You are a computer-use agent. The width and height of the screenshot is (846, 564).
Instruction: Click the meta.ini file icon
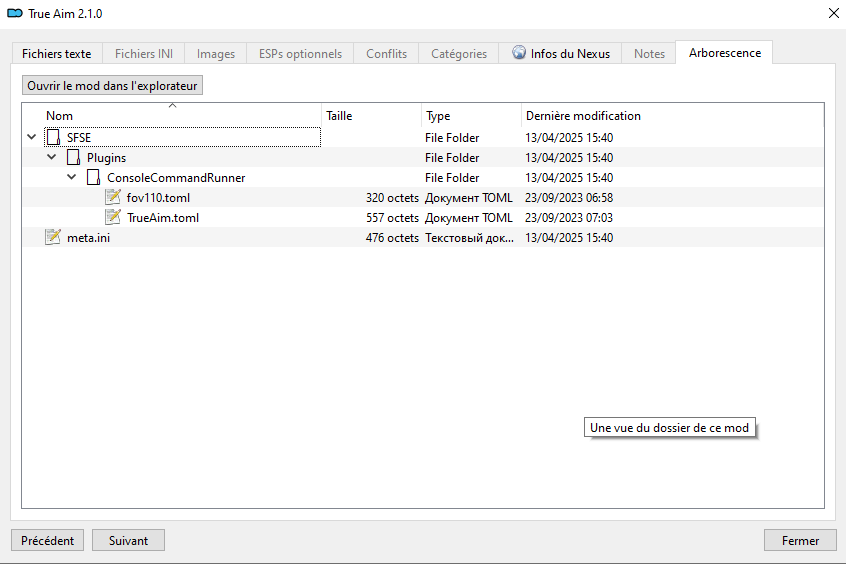(x=53, y=237)
